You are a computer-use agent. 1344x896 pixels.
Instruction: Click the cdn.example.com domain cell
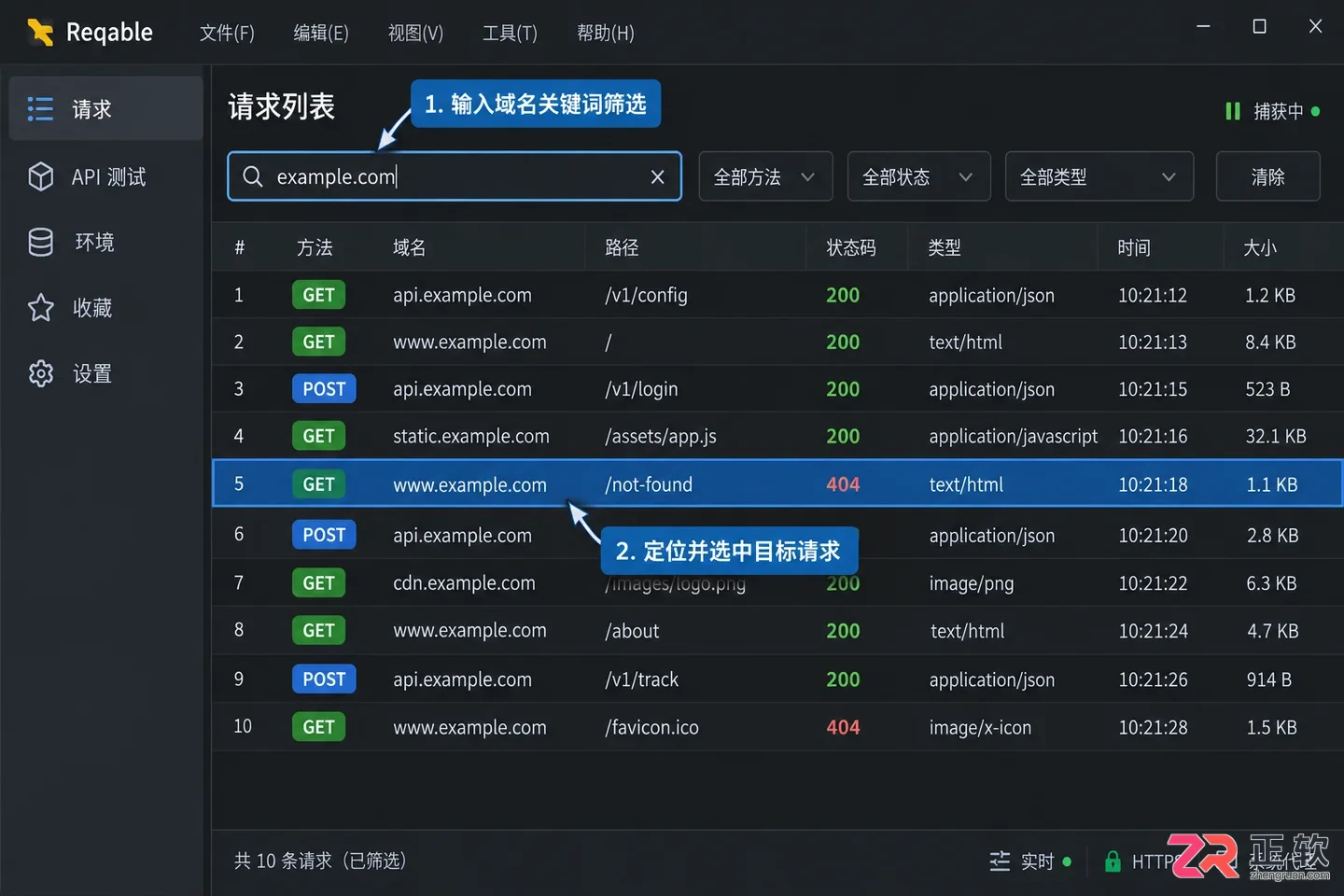[x=464, y=583]
